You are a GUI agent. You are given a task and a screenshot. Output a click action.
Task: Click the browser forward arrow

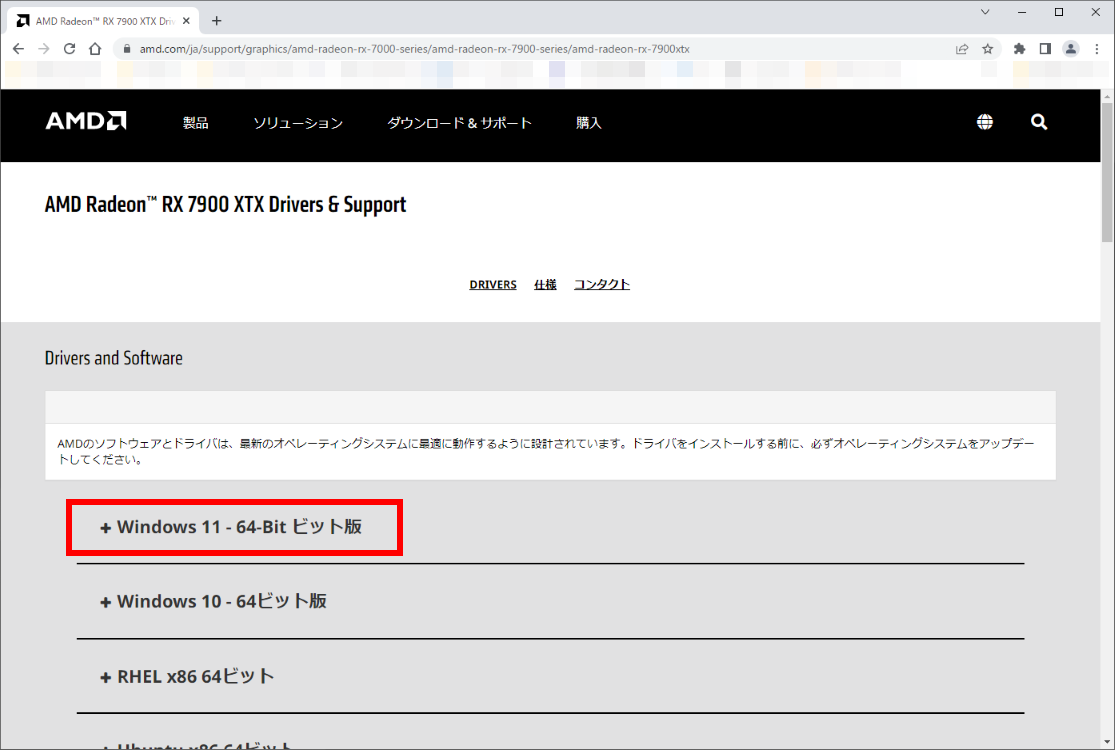point(44,49)
